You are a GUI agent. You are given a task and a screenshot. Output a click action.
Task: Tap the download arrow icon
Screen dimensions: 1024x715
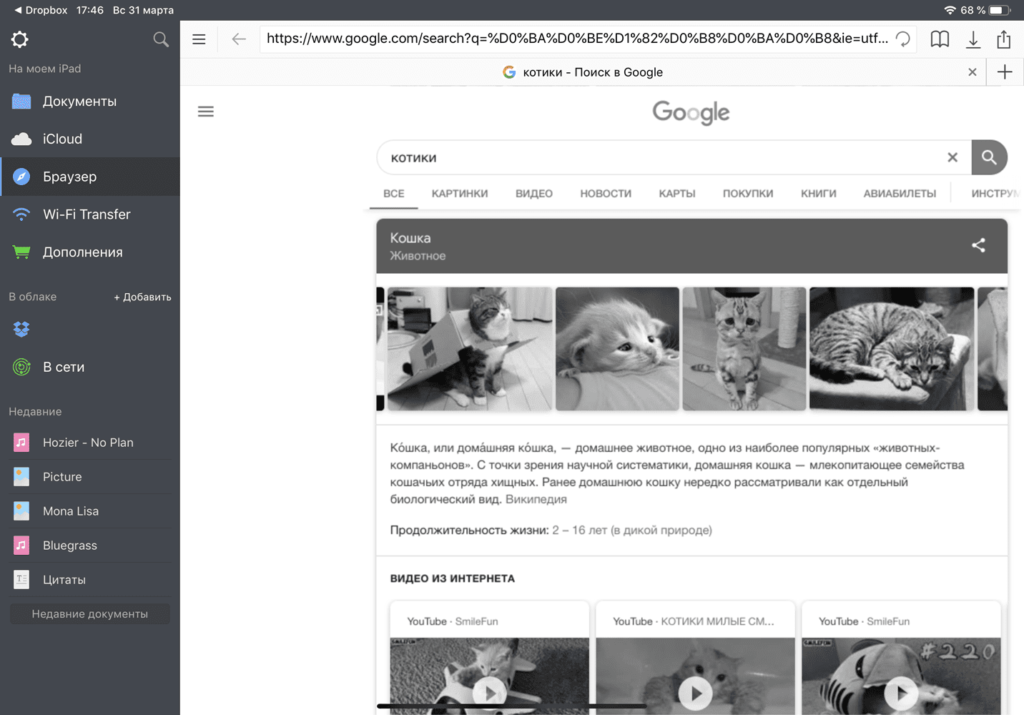coord(972,40)
